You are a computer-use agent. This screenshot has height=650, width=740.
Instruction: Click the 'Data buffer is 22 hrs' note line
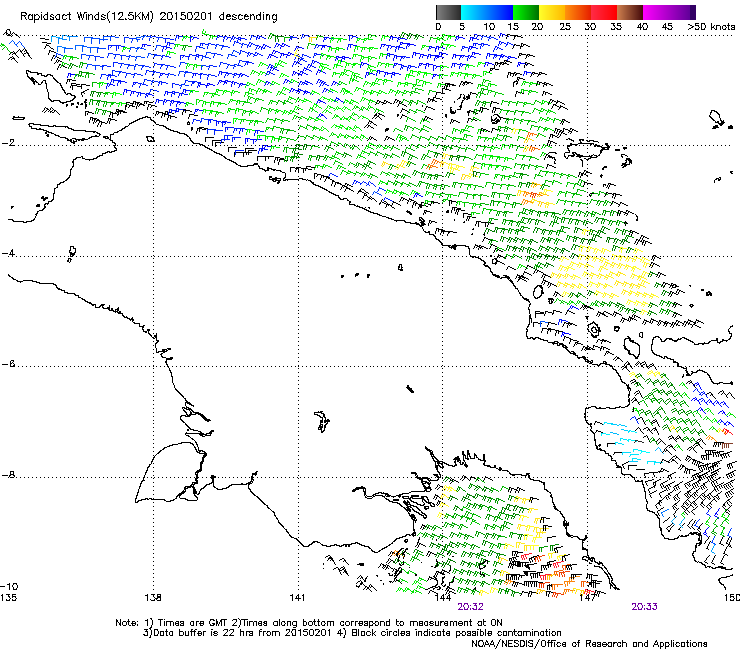coord(352,633)
